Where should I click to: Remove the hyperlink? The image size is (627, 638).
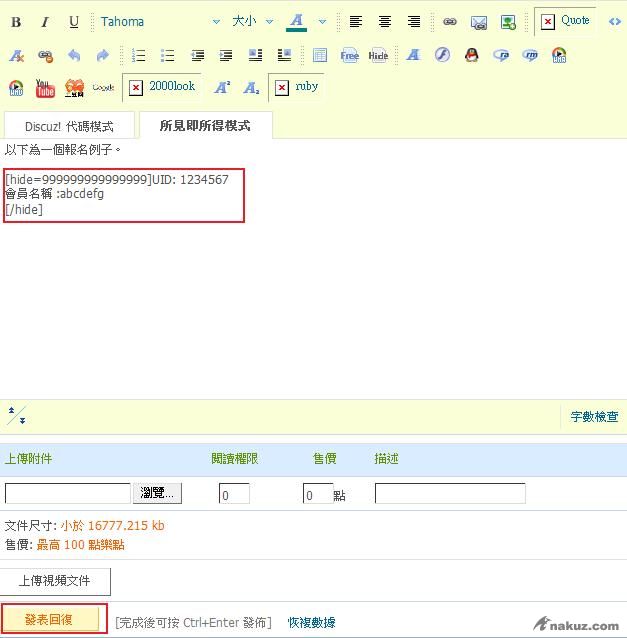point(45,56)
